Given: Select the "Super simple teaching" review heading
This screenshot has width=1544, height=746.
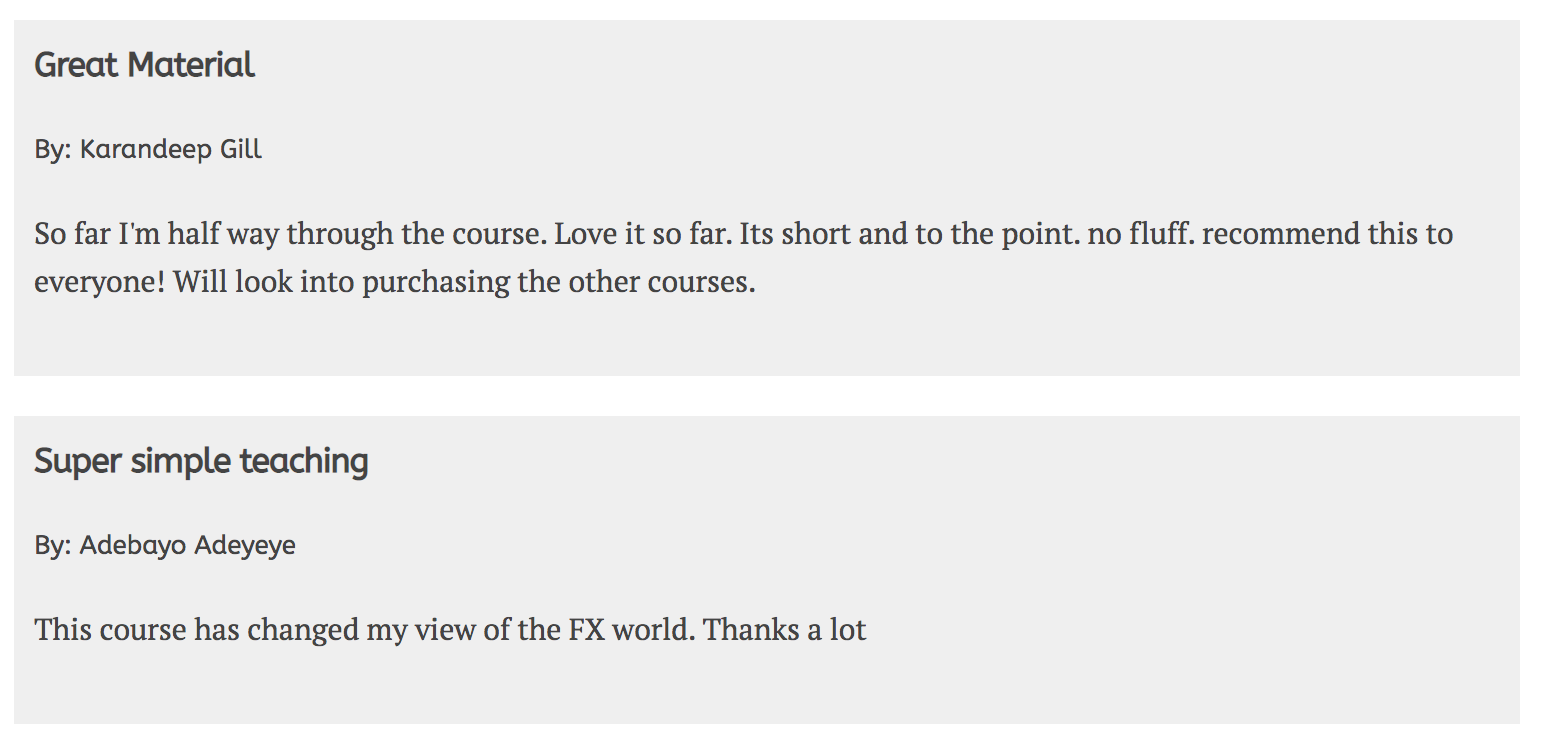Looking at the screenshot, I should pos(201,461).
